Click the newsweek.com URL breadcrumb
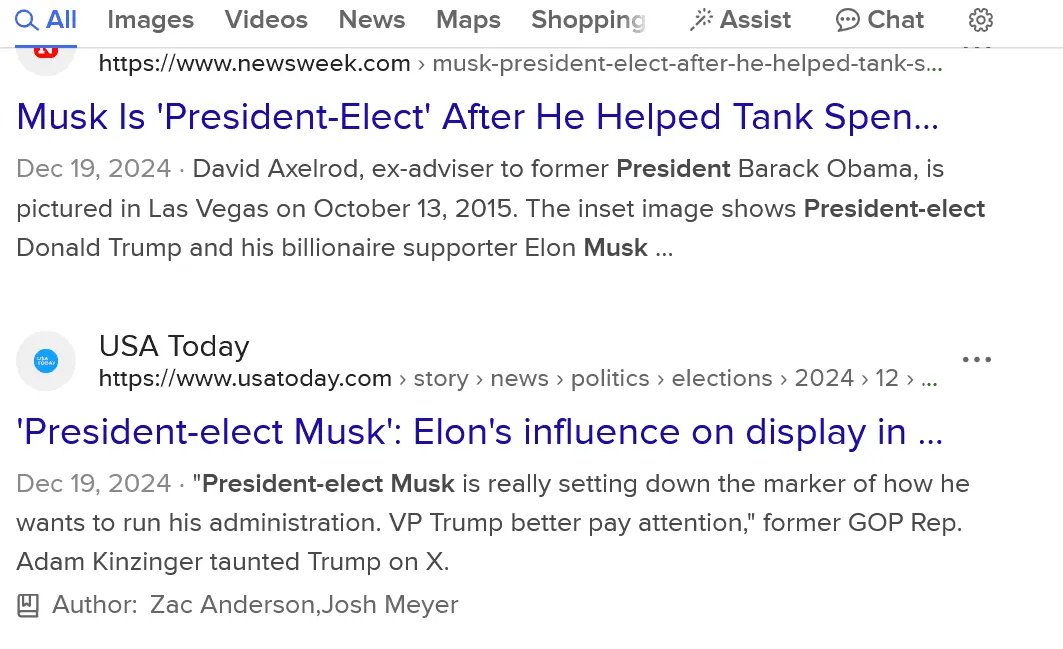The image size is (1063, 649). (255, 64)
